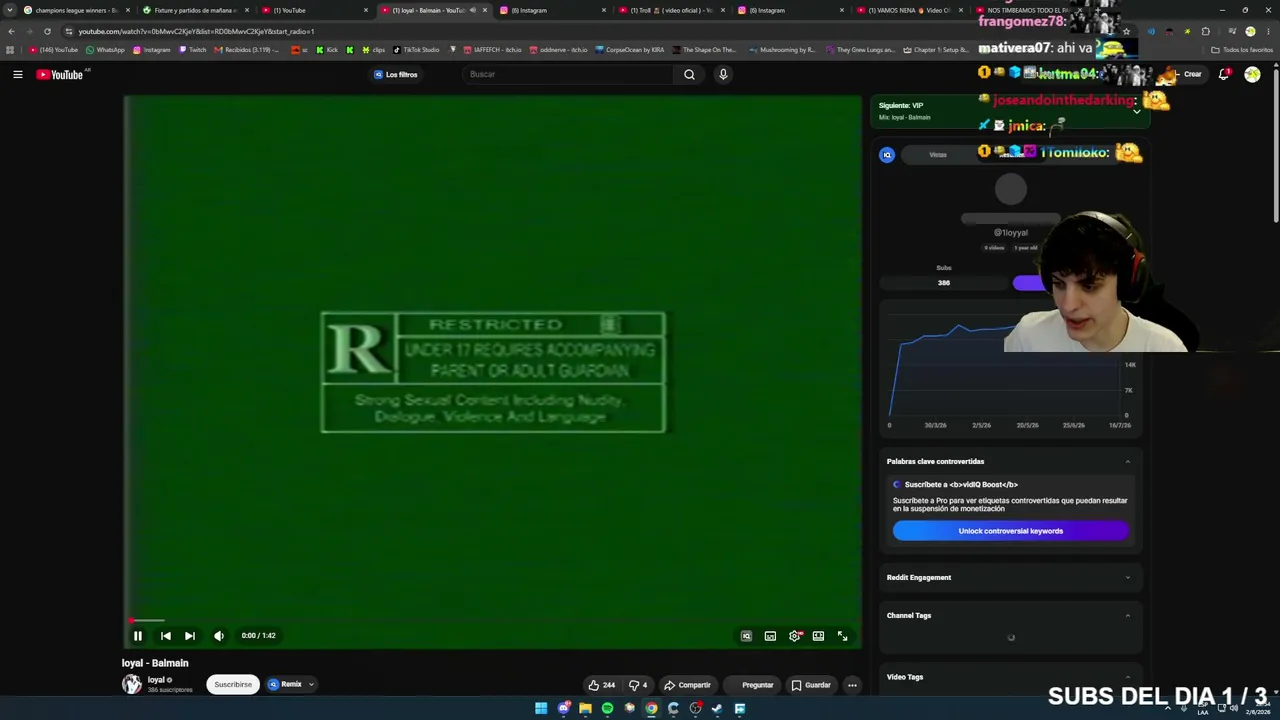Enter fullscreen mode
This screenshot has height=720, width=1280.
click(843, 636)
